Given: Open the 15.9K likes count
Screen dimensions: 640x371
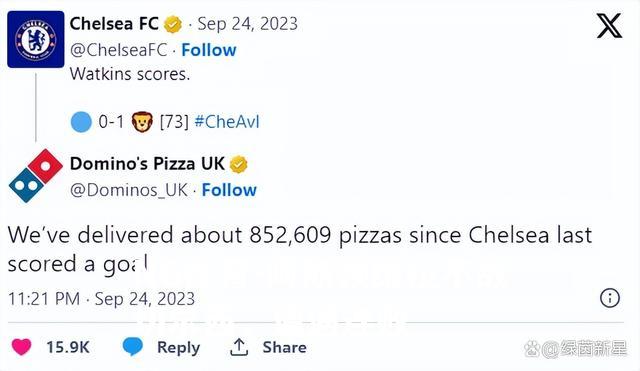Looking at the screenshot, I should click(x=68, y=347).
